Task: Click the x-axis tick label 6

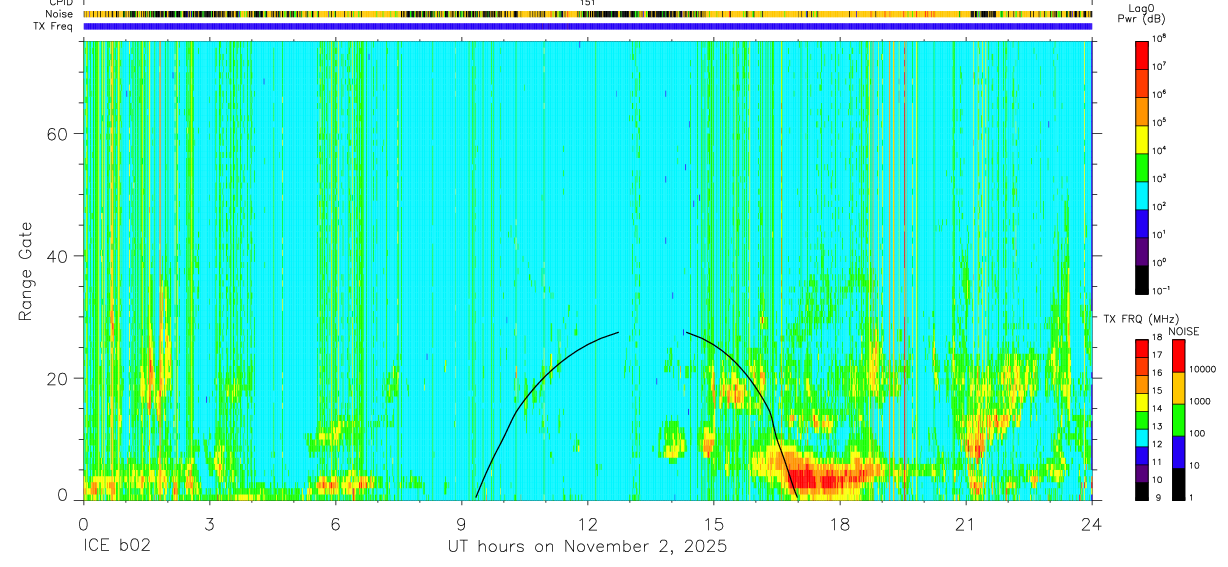Action: 335,524
